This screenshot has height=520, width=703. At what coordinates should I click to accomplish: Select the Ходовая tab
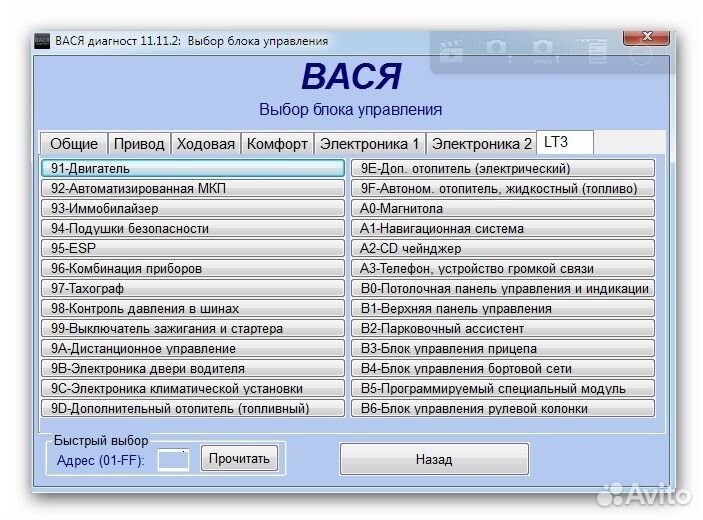click(205, 144)
